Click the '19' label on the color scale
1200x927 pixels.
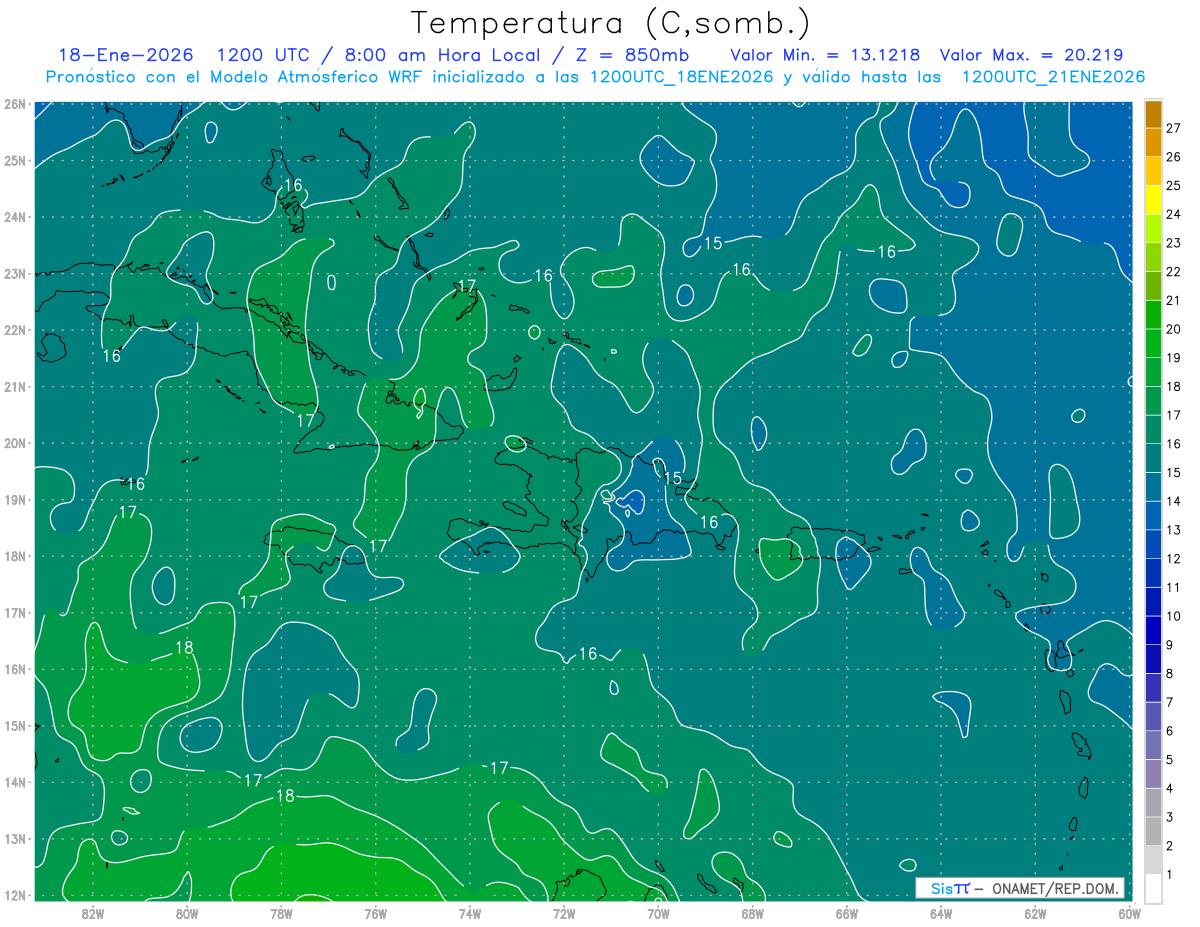click(1174, 358)
